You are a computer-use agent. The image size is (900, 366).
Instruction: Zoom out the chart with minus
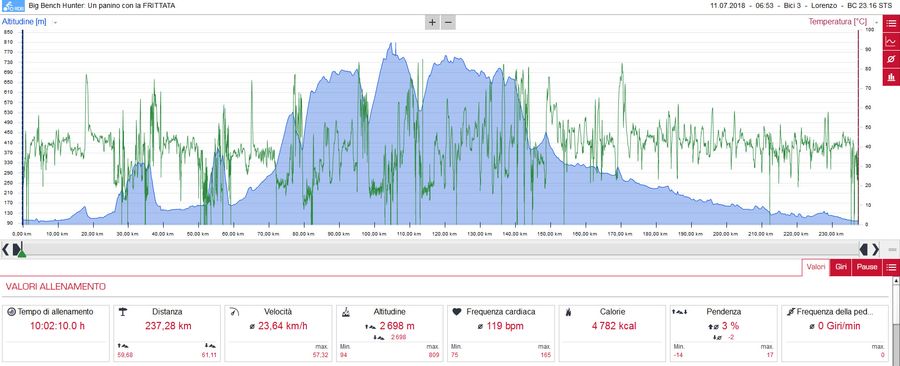(x=448, y=23)
